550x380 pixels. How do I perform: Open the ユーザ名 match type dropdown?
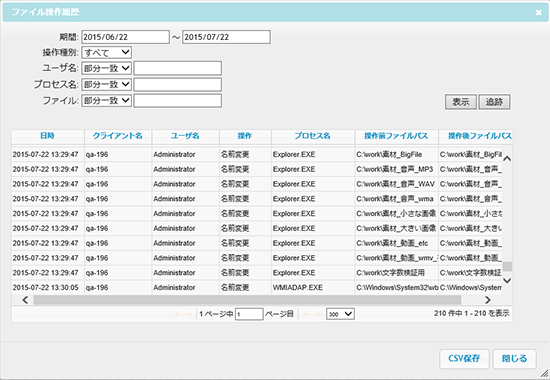[107, 68]
